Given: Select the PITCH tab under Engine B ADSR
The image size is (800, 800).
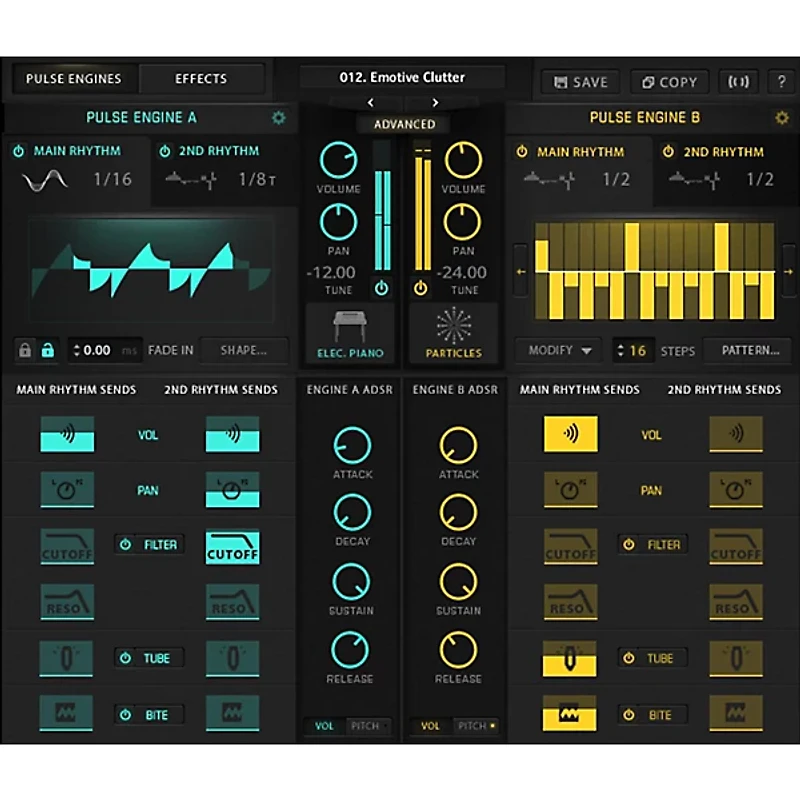Looking at the screenshot, I should (x=469, y=726).
